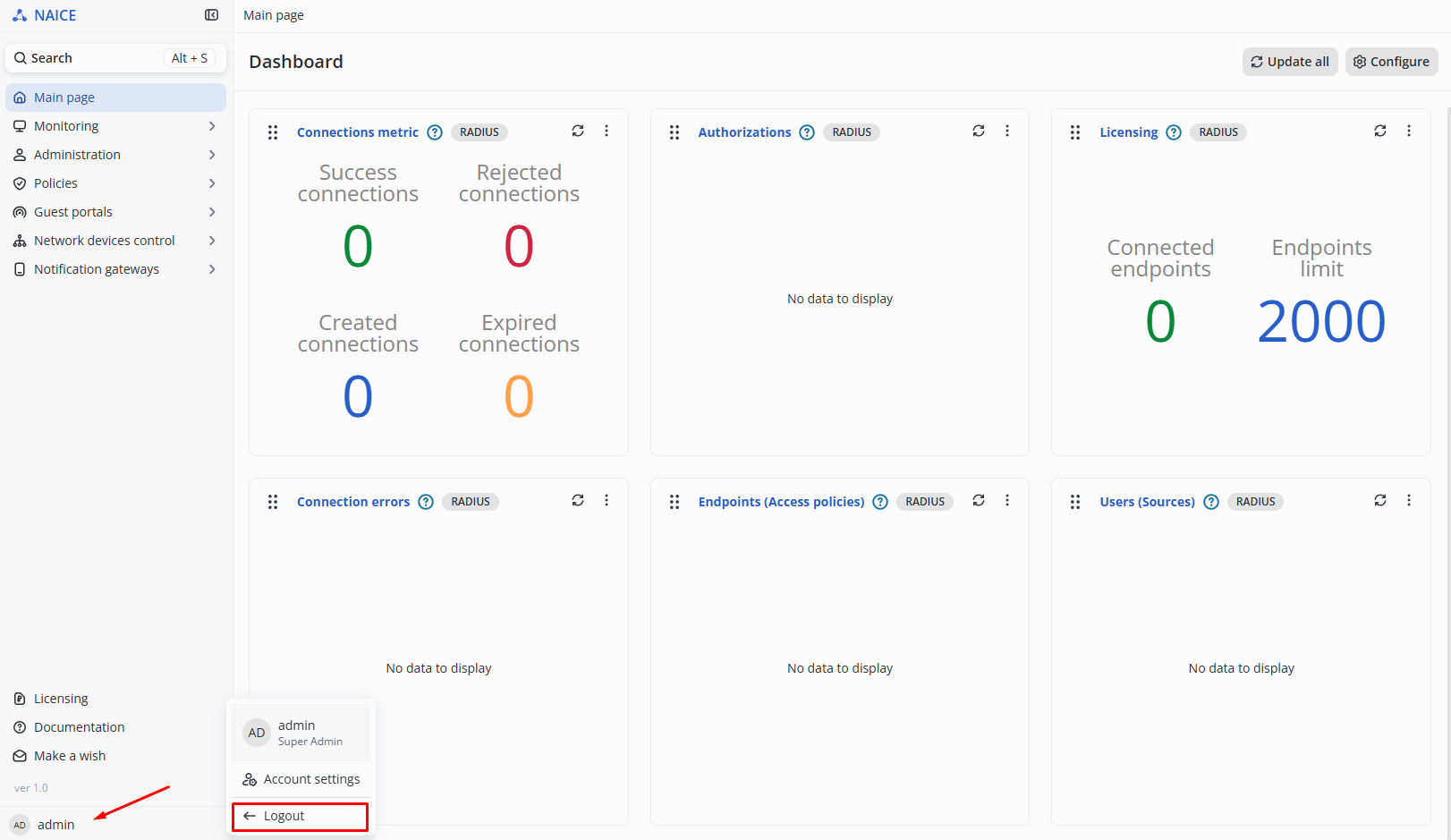Open Authorizations widget three-dot menu

coord(1007,131)
